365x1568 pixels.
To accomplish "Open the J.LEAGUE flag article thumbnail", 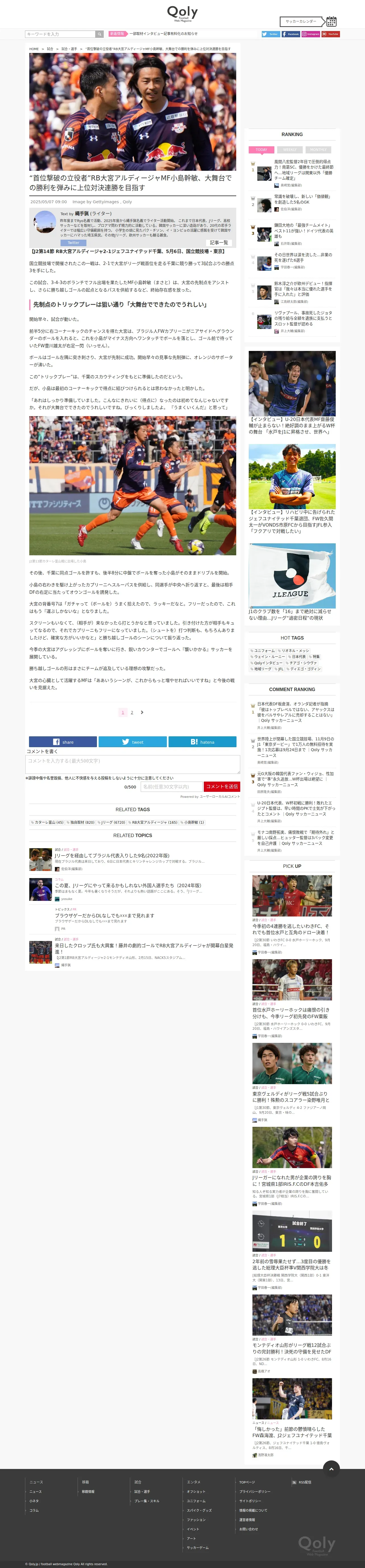I will click(x=292, y=576).
